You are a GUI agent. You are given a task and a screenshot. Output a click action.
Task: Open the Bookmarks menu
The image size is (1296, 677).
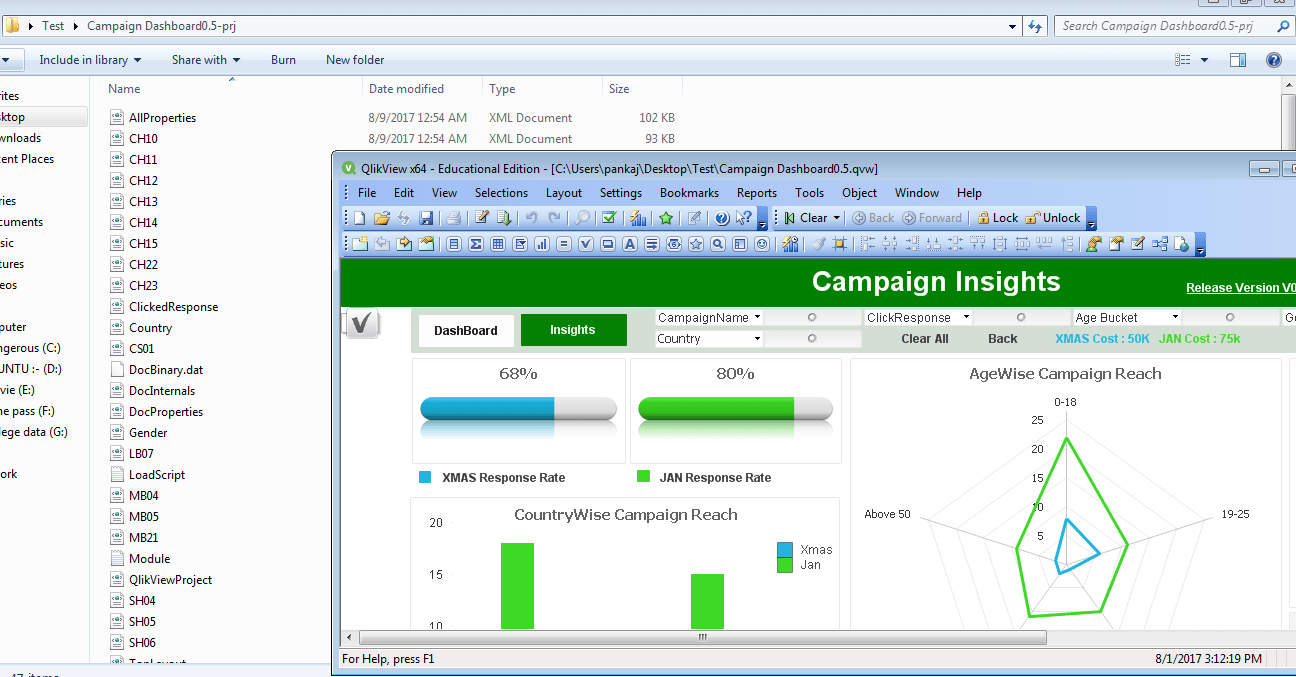click(689, 192)
